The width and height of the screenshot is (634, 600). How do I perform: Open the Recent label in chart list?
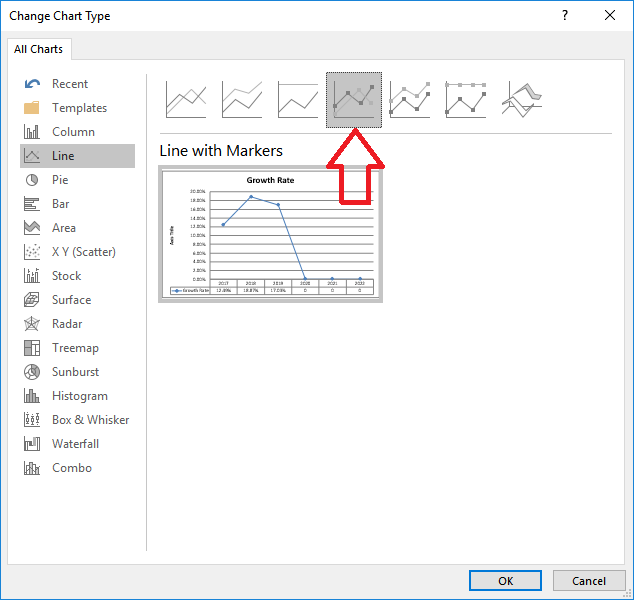(70, 84)
